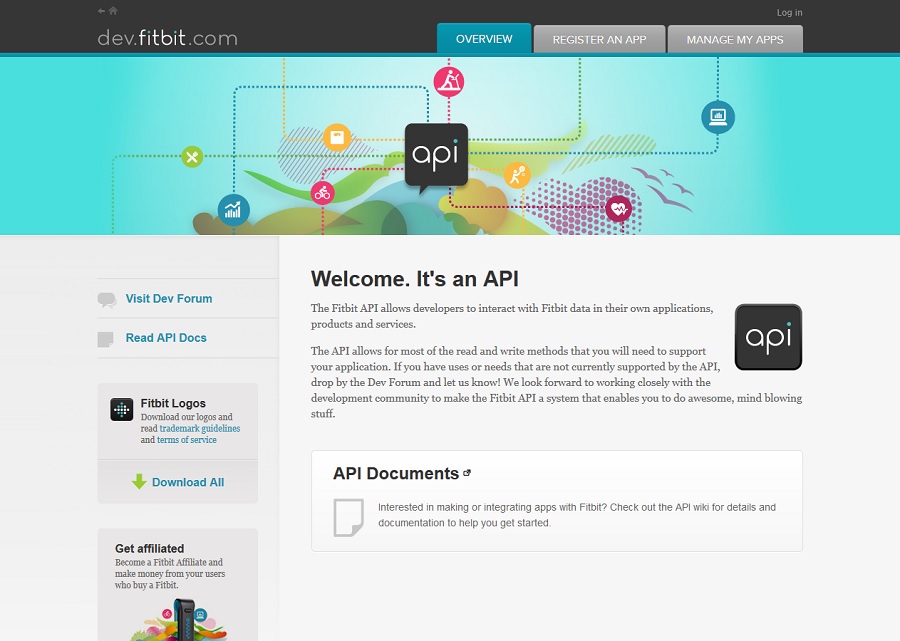This screenshot has width=900, height=641.
Task: Click the external link icon after API Documents
Action: coord(467,473)
